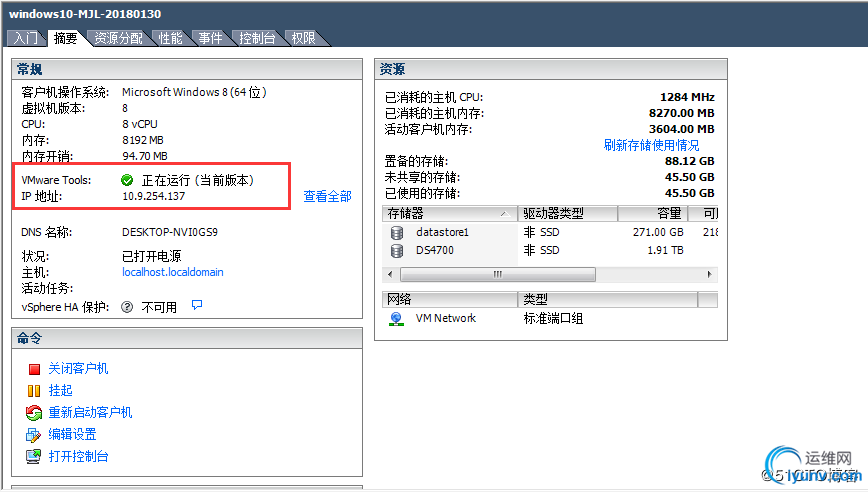The height and width of the screenshot is (492, 868).
Task: Click the DNS name DESKTOP-NVI0GS9
Action: pyautogui.click(x=169, y=232)
